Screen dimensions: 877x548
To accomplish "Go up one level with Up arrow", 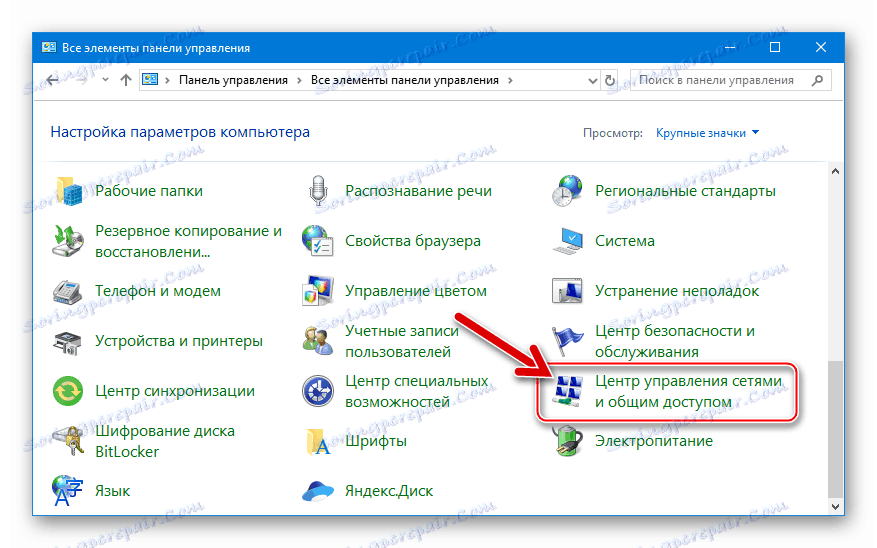I will (126, 79).
